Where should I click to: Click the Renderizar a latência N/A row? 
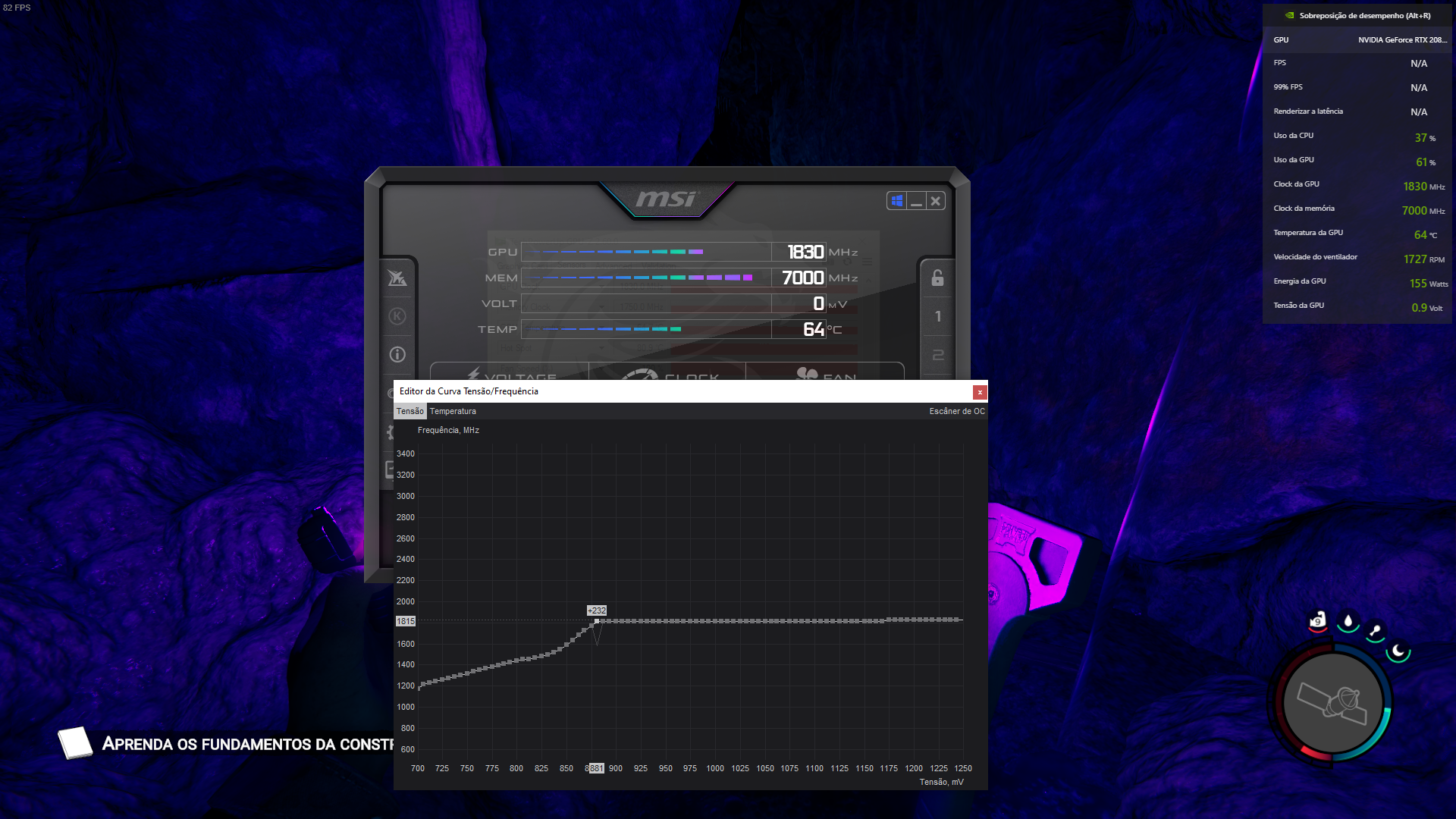pos(1357,111)
